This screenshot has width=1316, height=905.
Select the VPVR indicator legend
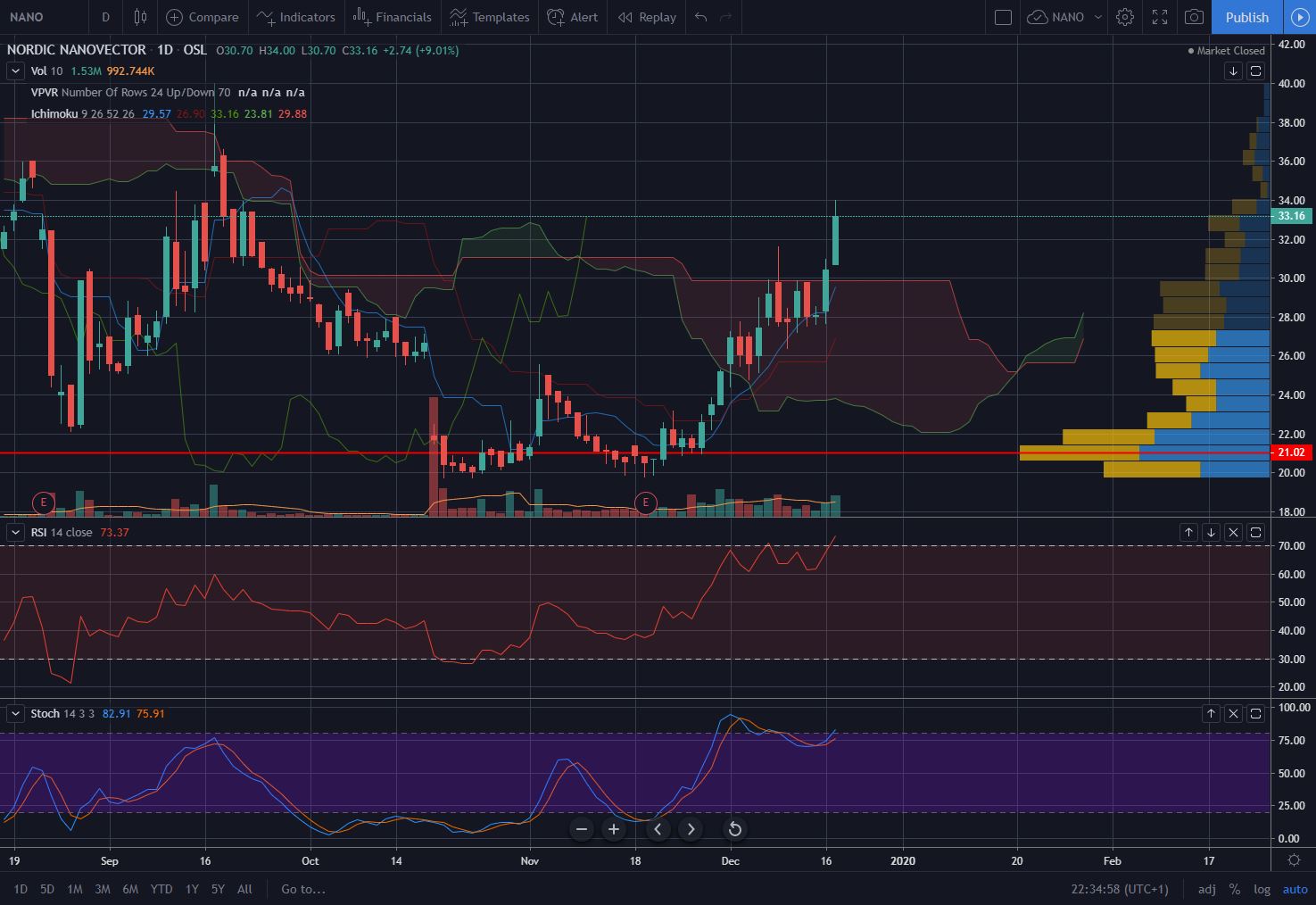tap(168, 92)
